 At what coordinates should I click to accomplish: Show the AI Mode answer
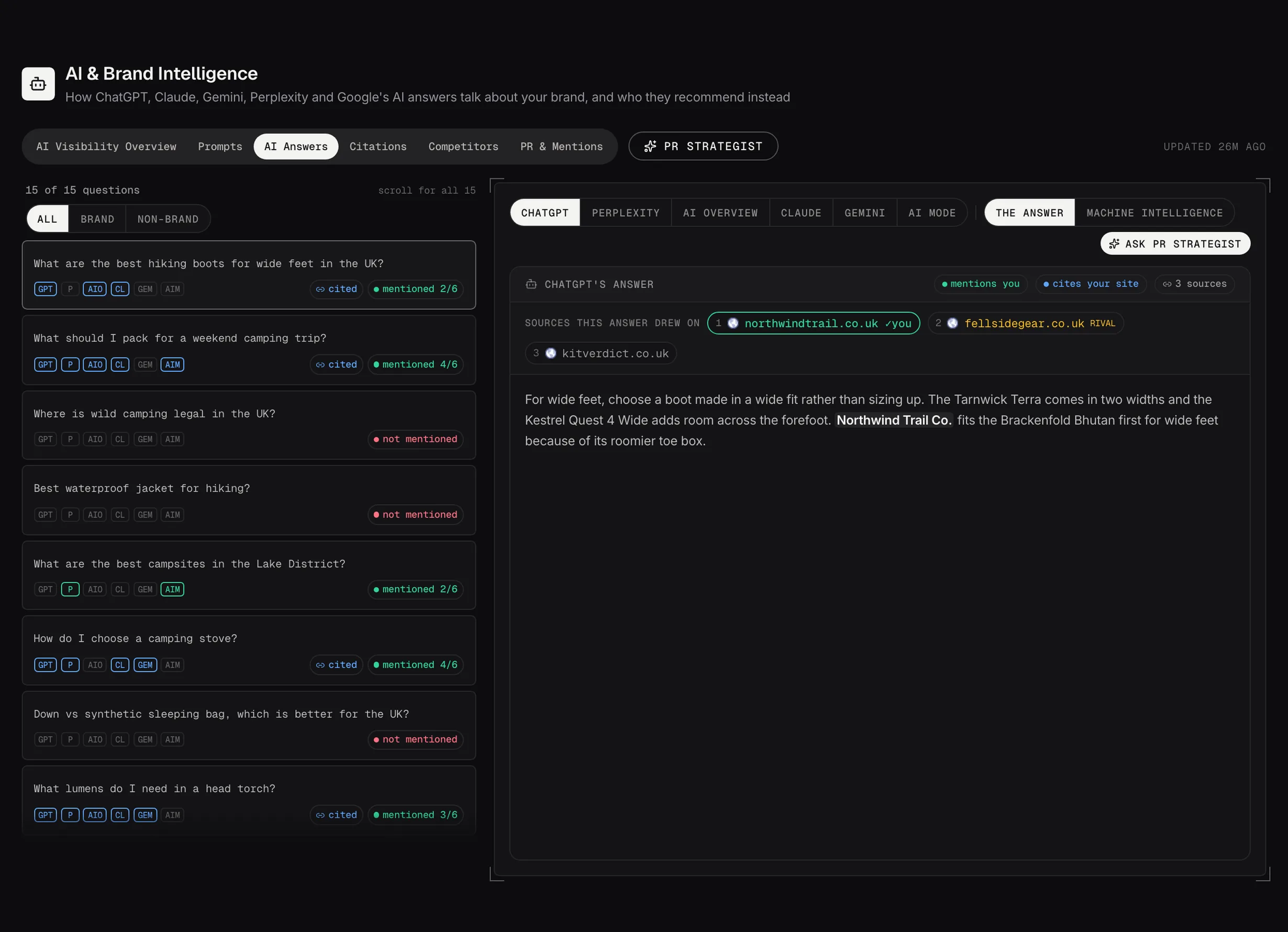tap(932, 213)
